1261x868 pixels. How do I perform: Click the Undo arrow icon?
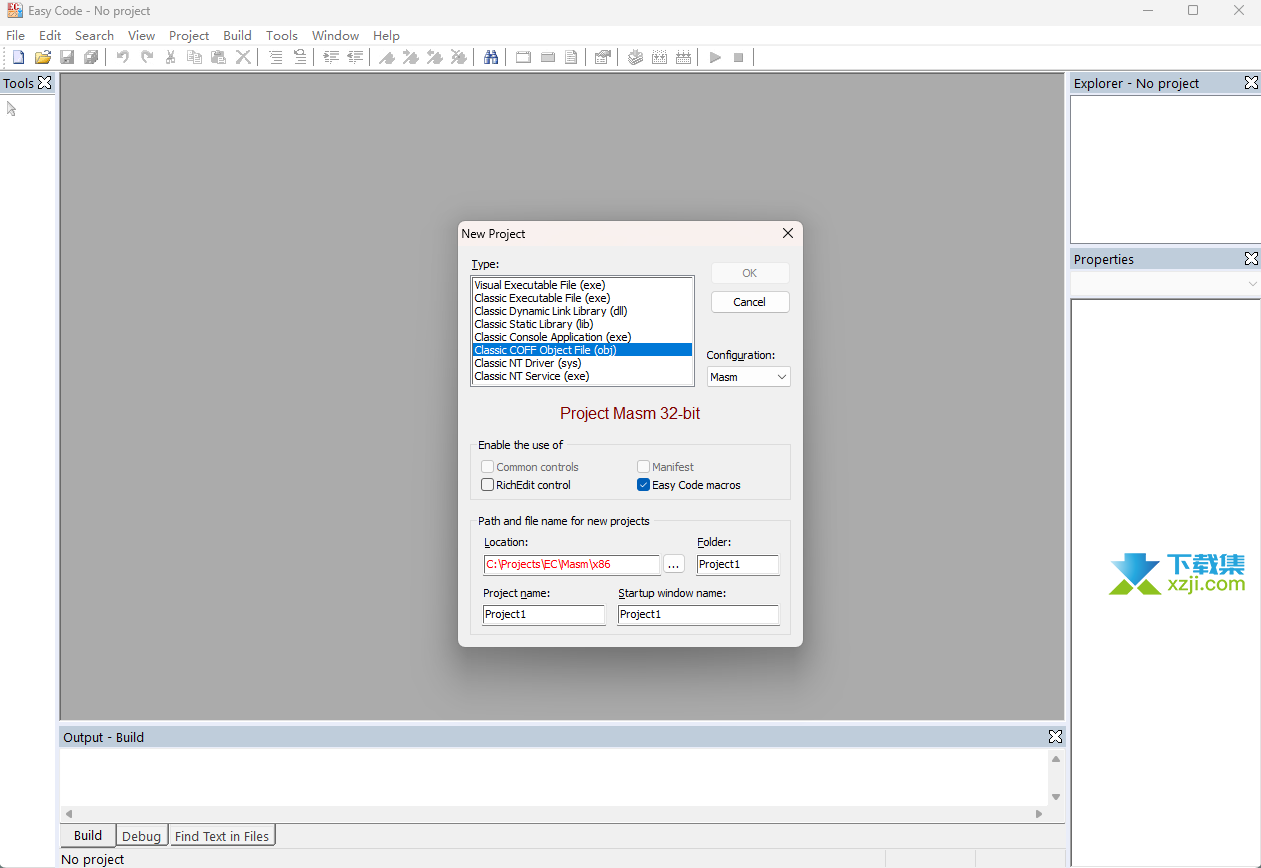tap(122, 57)
